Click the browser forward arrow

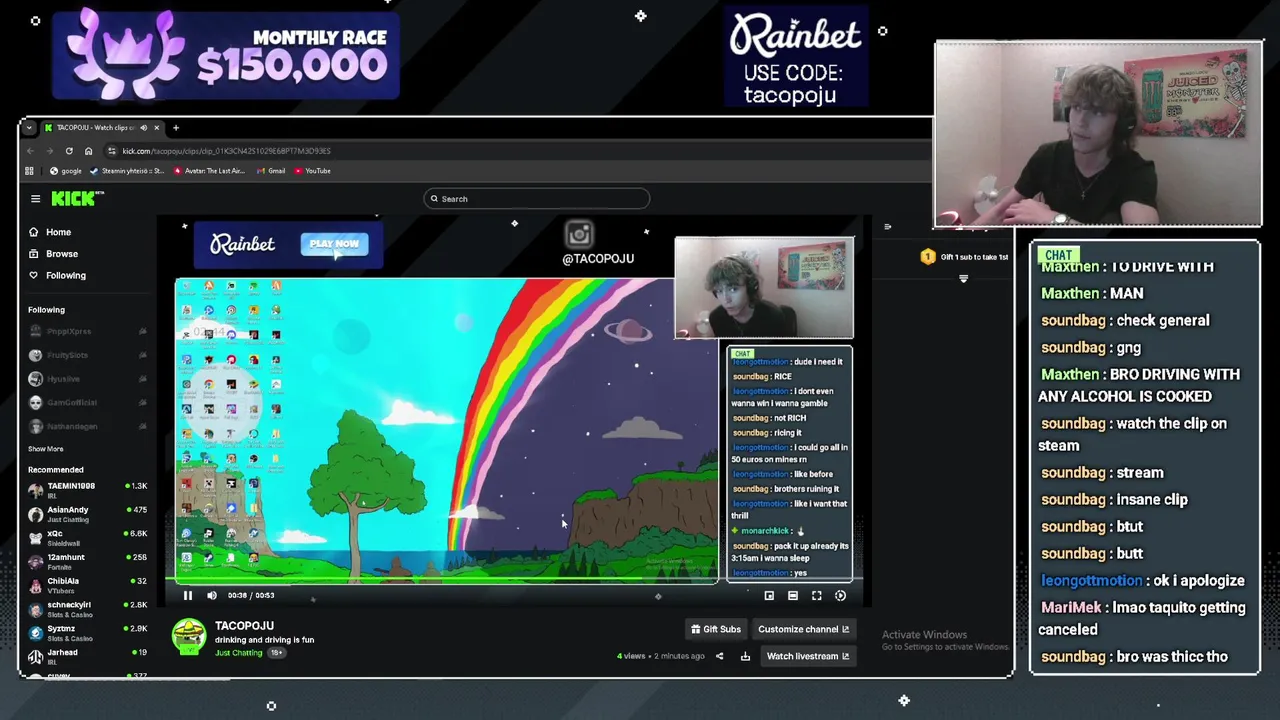(50, 151)
